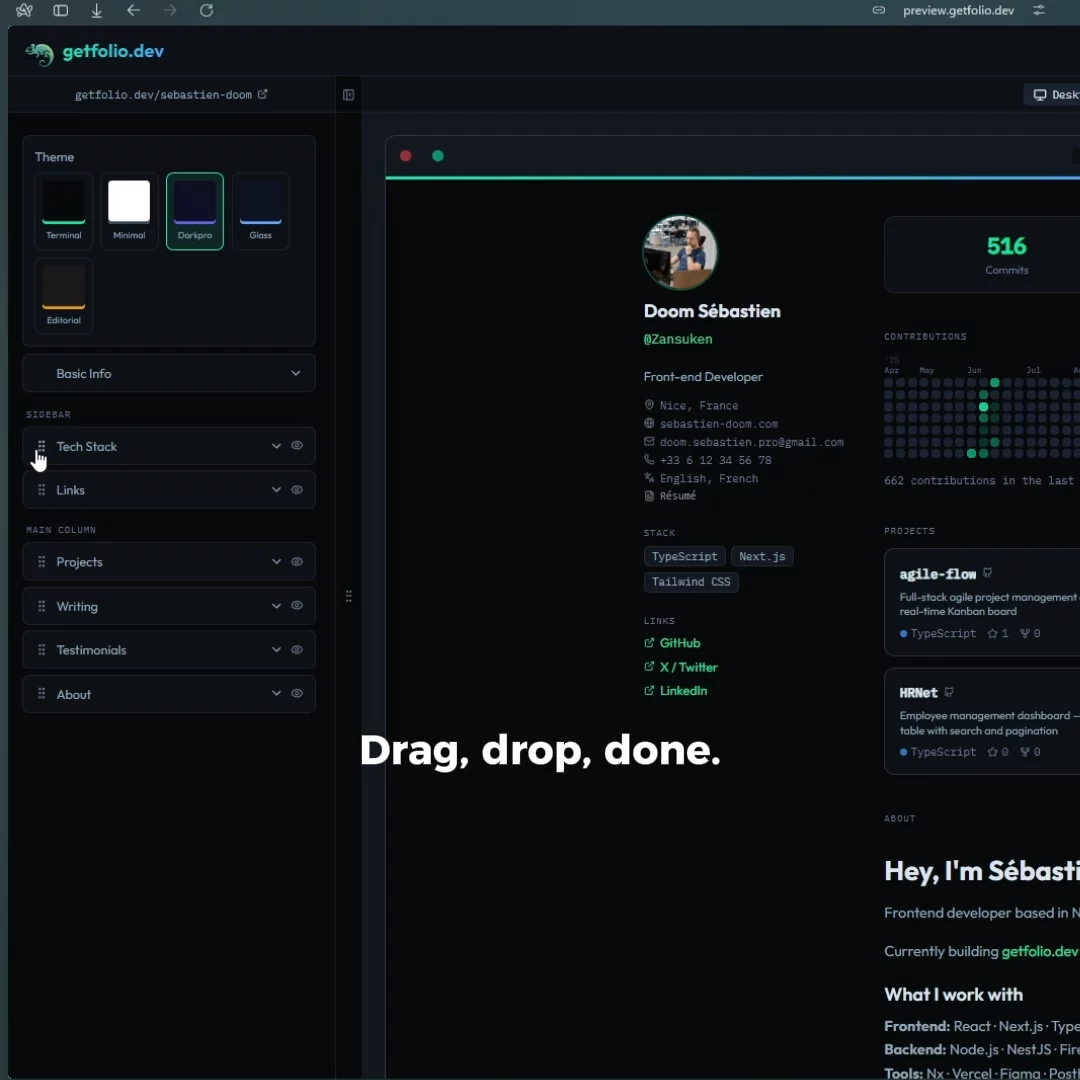Click the profile avatar photo

[x=680, y=252]
